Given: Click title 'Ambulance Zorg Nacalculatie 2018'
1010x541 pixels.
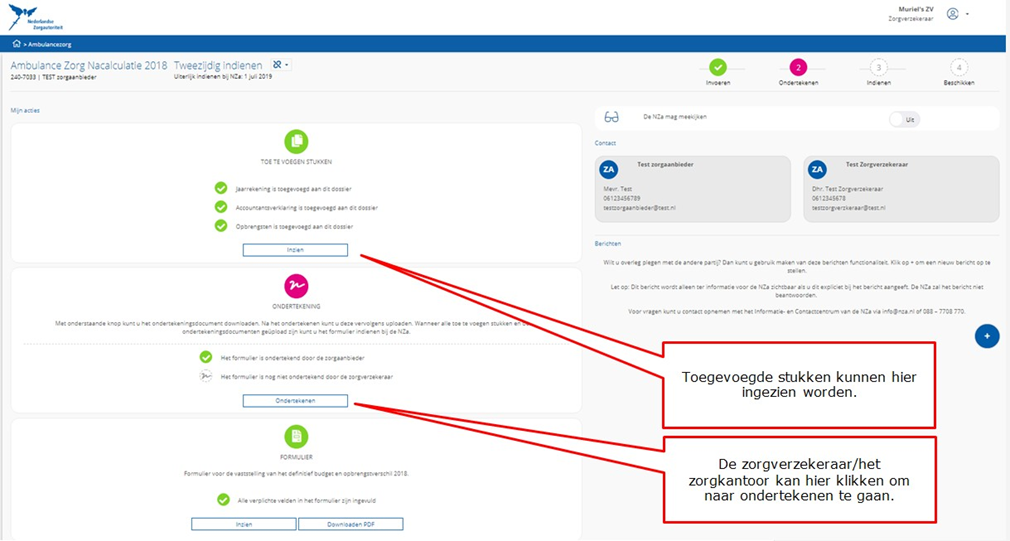Looking at the screenshot, I should 89,65.
